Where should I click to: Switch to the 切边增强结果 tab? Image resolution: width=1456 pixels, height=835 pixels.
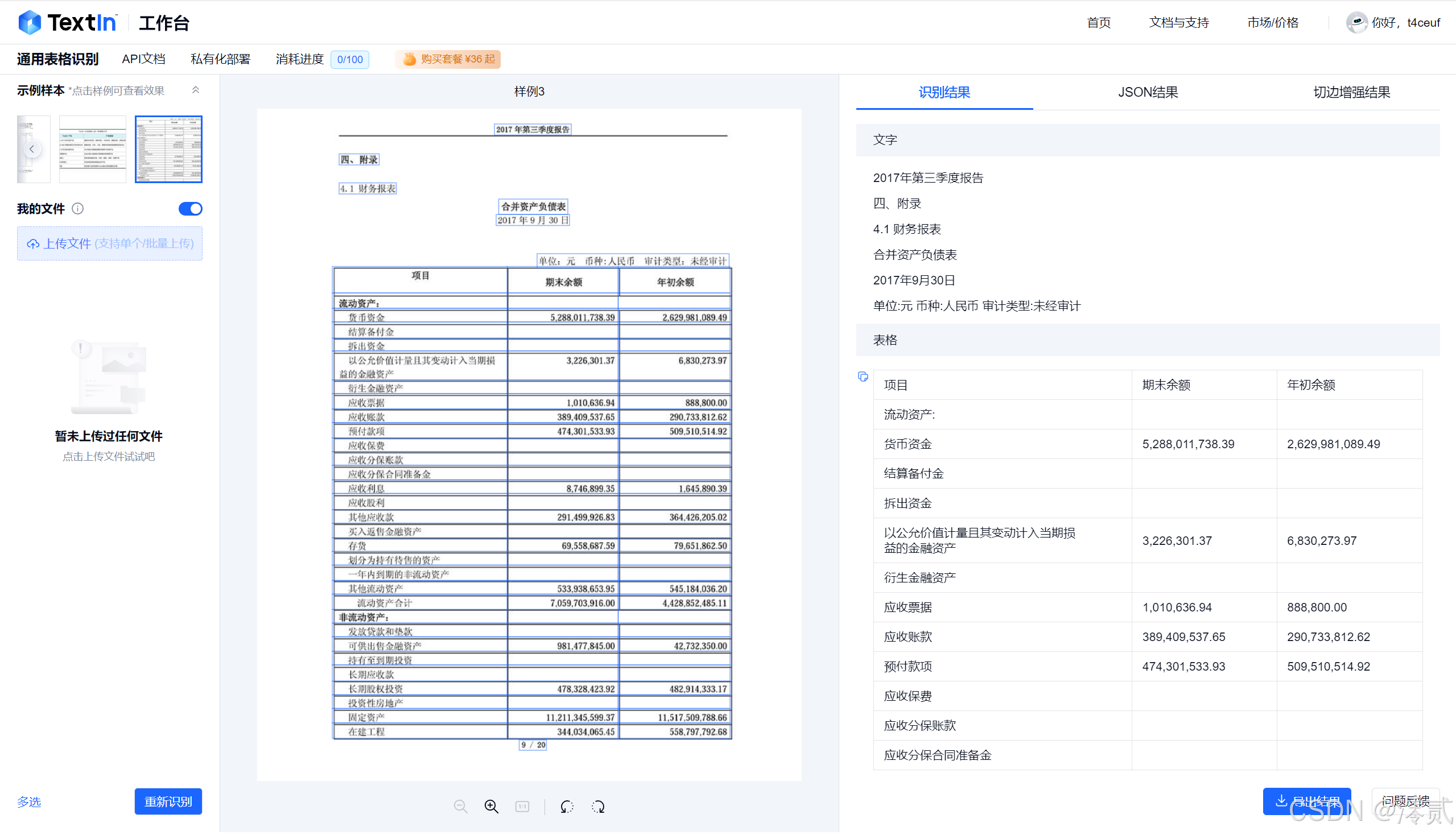tap(1350, 92)
